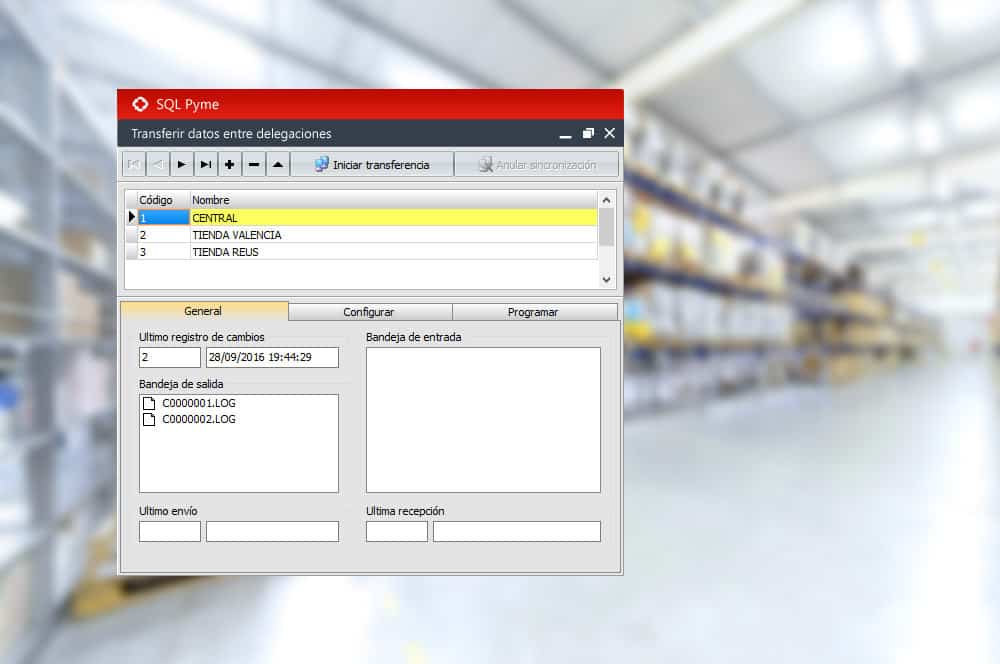Switch to the Configurar tab
This screenshot has height=664, width=1000.
click(369, 312)
